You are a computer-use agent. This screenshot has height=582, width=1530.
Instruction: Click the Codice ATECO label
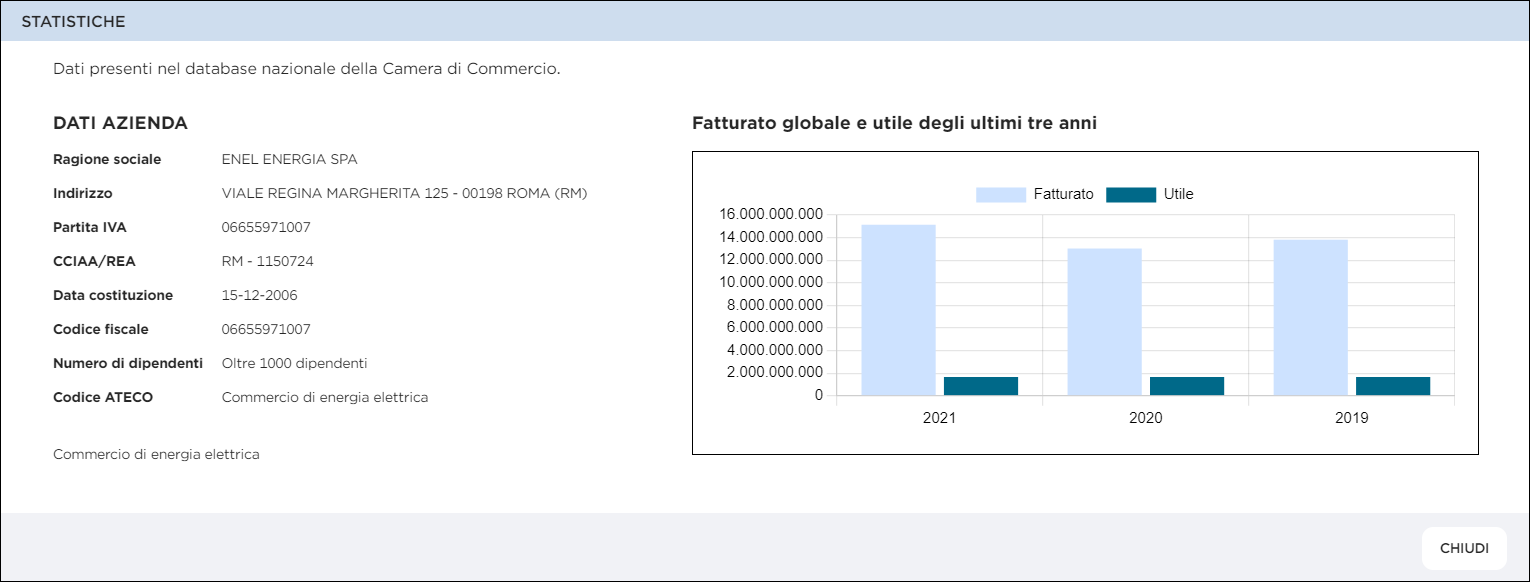[103, 397]
